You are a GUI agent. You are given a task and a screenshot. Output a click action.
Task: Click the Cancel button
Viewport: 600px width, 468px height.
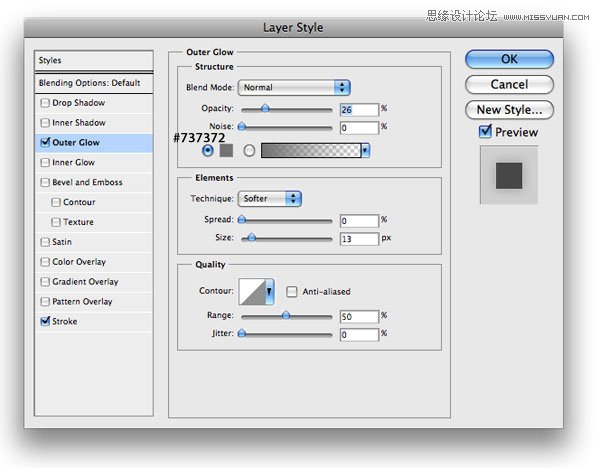pos(509,85)
